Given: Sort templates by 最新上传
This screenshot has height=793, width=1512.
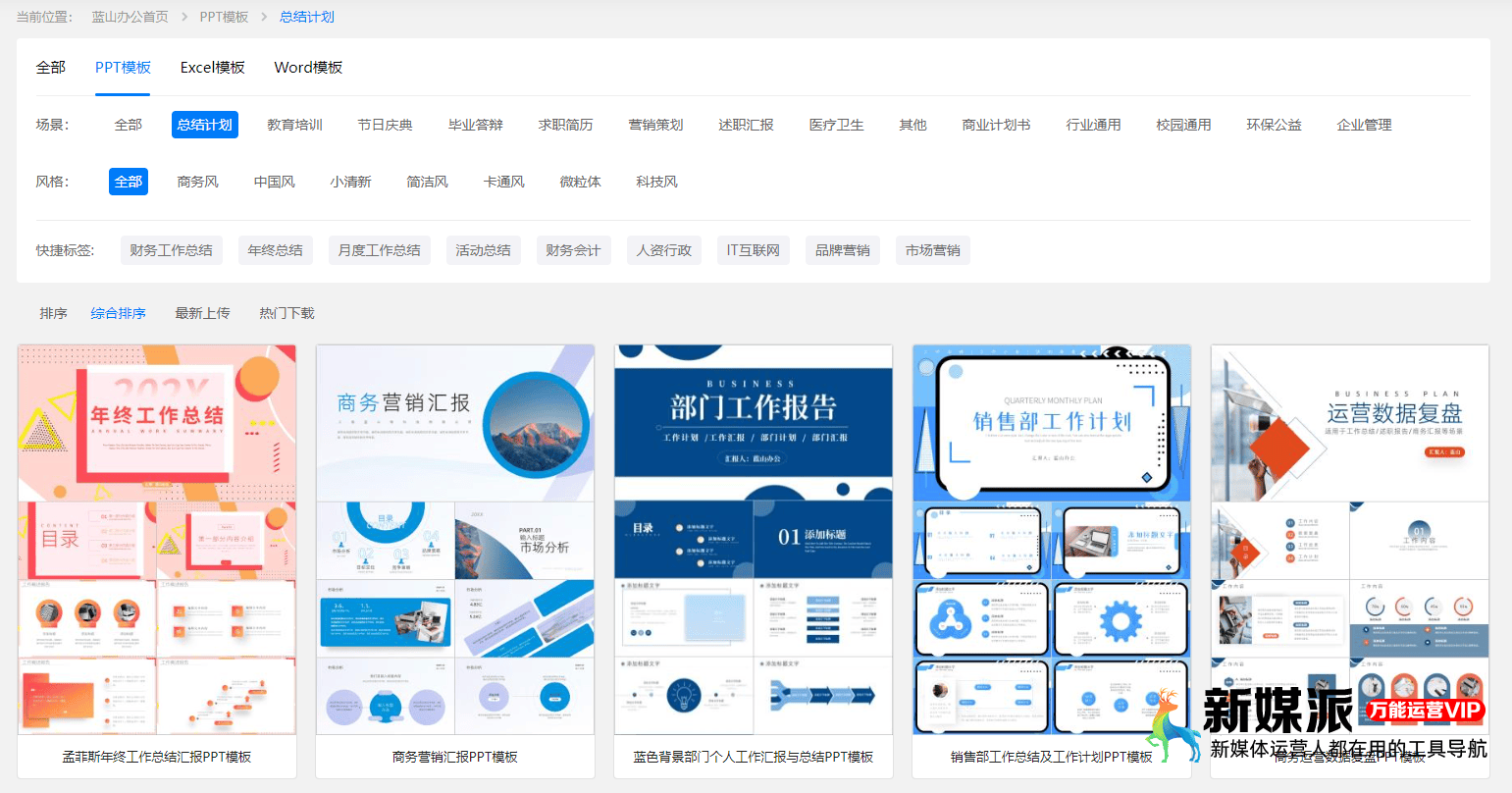Looking at the screenshot, I should pos(202,313).
